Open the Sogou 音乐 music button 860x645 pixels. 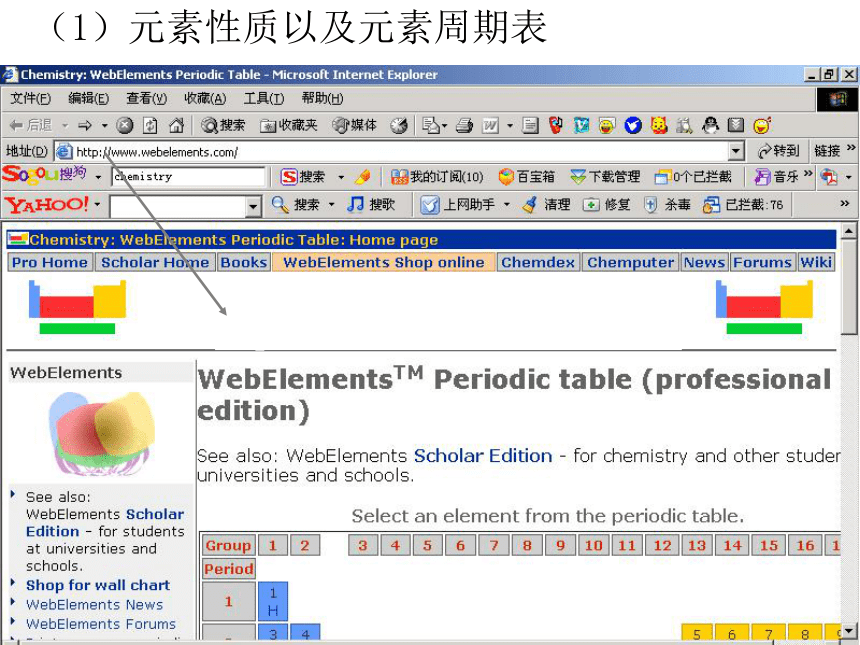coord(776,177)
